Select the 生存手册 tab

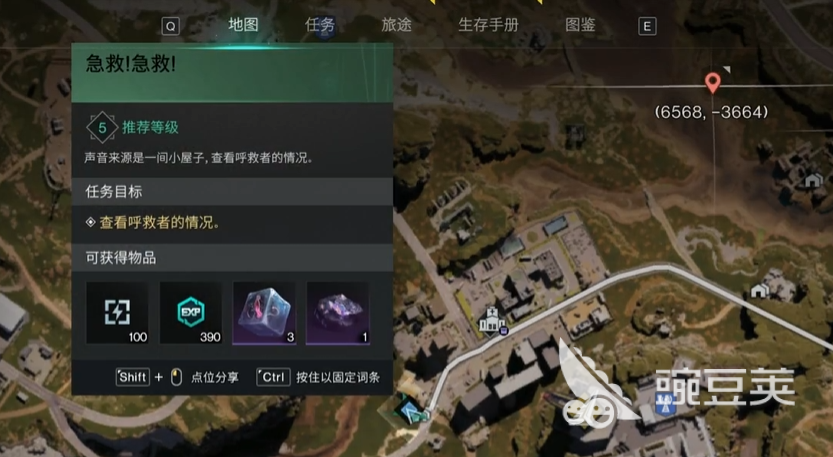(488, 24)
